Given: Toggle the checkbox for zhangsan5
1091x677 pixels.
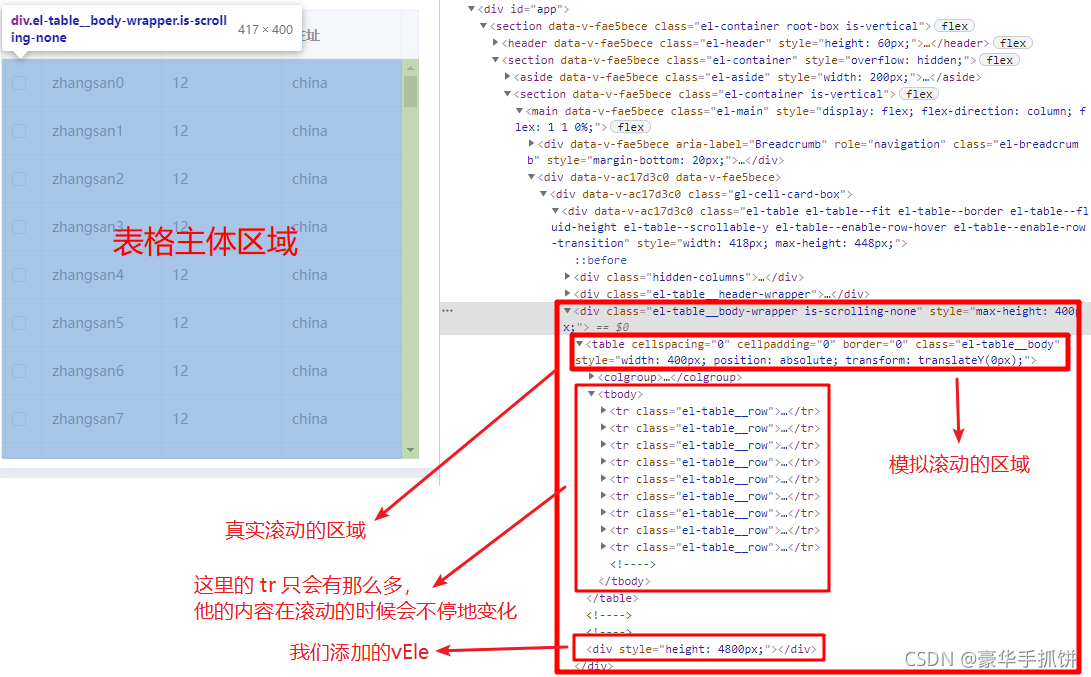Looking at the screenshot, I should [x=19, y=323].
